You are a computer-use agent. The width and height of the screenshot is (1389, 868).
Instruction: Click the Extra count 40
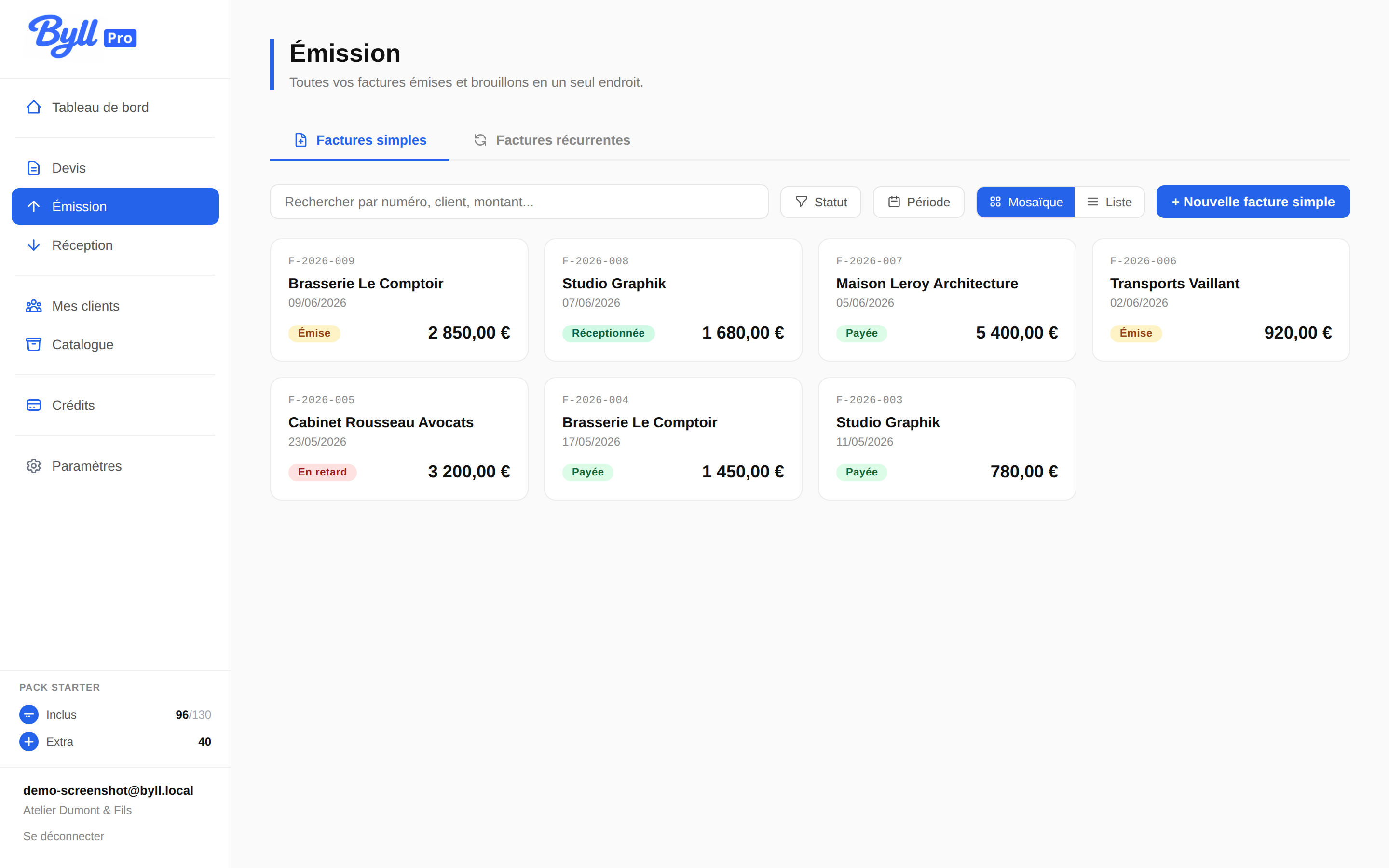click(204, 742)
